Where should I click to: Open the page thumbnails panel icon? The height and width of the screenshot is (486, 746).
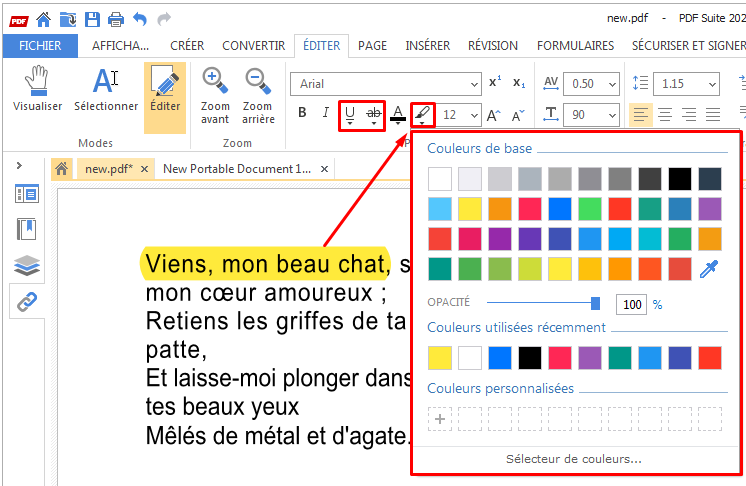(x=27, y=194)
